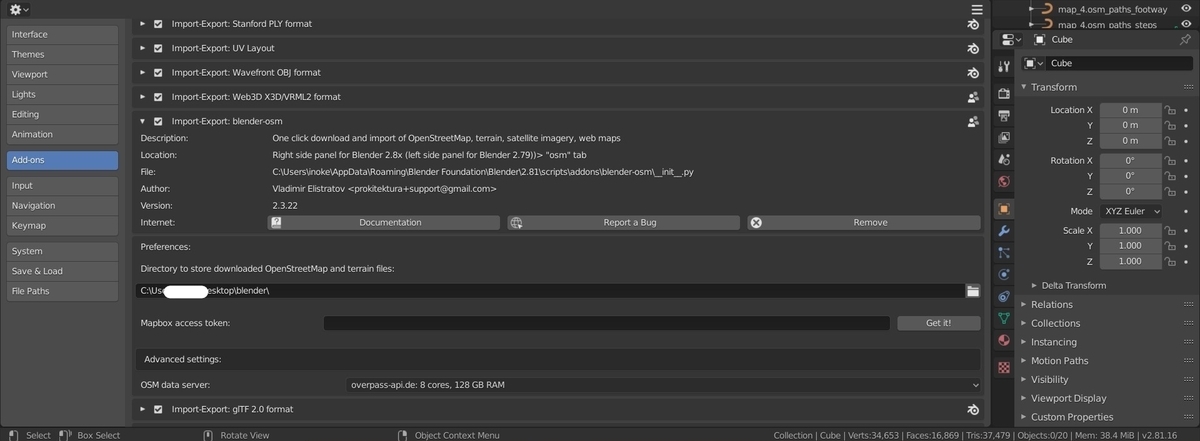The height and width of the screenshot is (441, 1200).
Task: Disable the Stanford PLY format add-on
Action: [x=158, y=23]
